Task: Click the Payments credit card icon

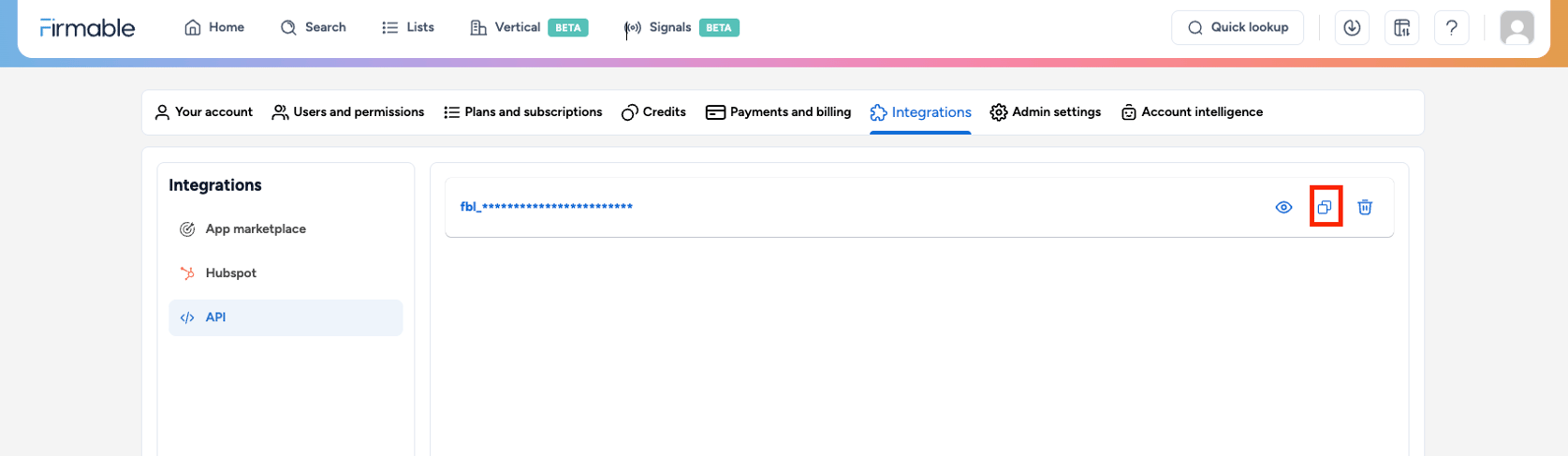Action: click(x=716, y=112)
